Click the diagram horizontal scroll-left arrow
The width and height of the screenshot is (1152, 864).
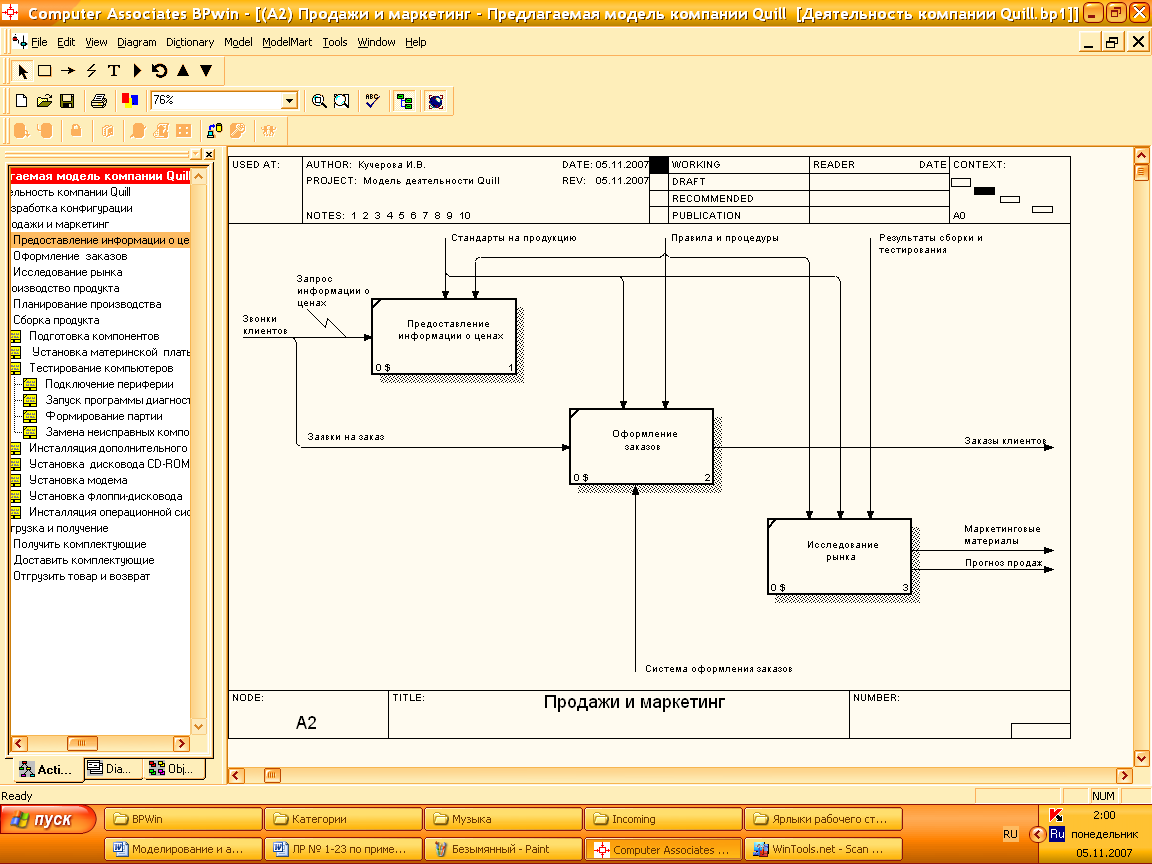tap(236, 775)
